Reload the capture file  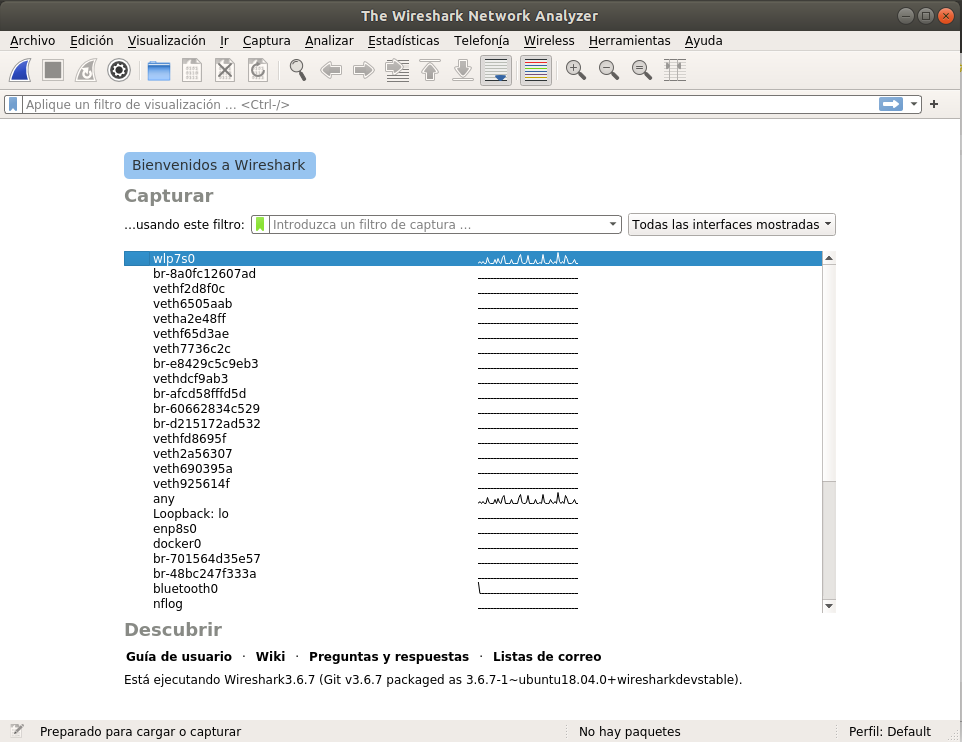(x=258, y=70)
